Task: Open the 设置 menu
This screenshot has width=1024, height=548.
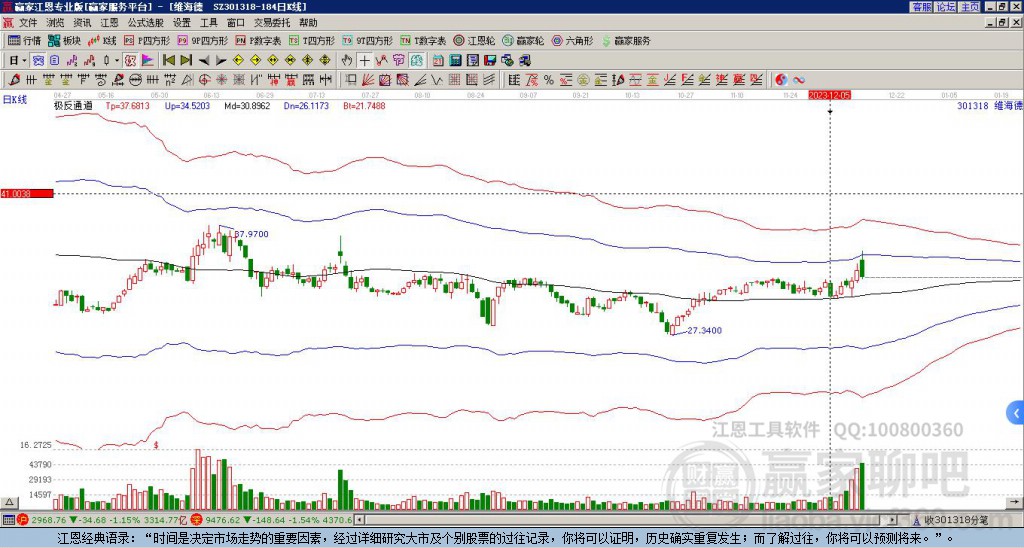Action: (182, 23)
